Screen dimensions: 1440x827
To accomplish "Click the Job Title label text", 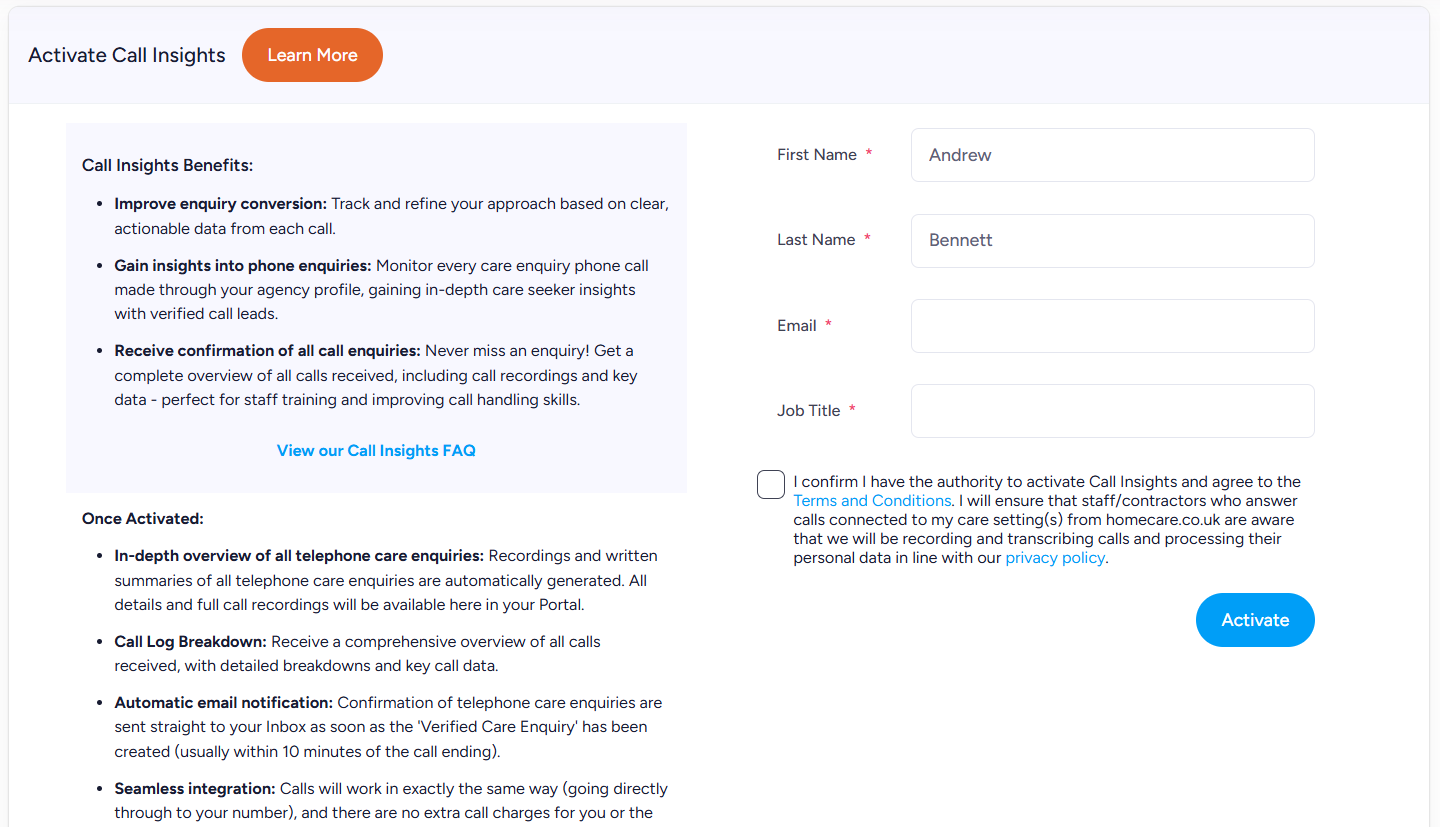I will coord(809,411).
